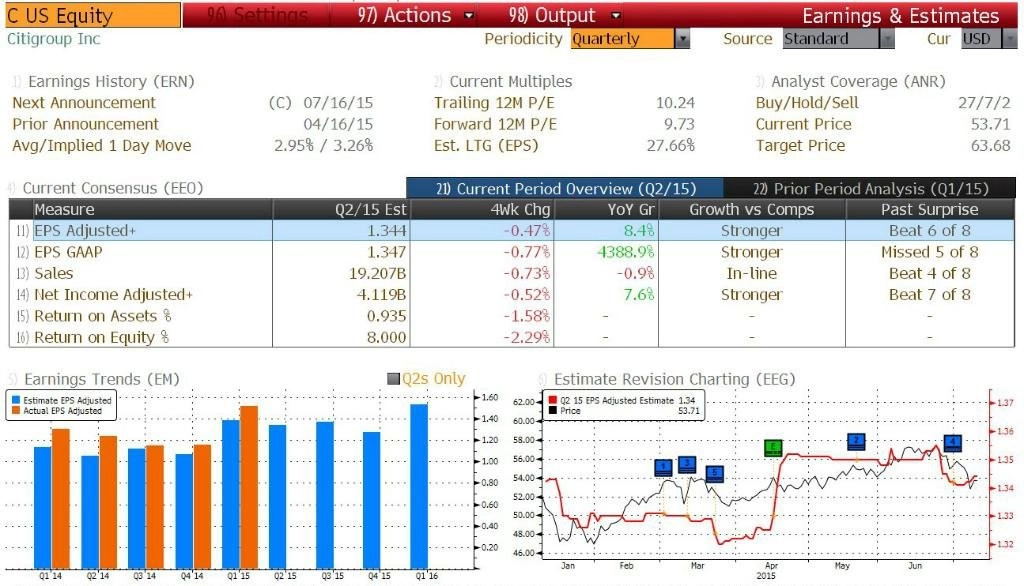Open the 97) Actions dropdown menu

(x=415, y=15)
